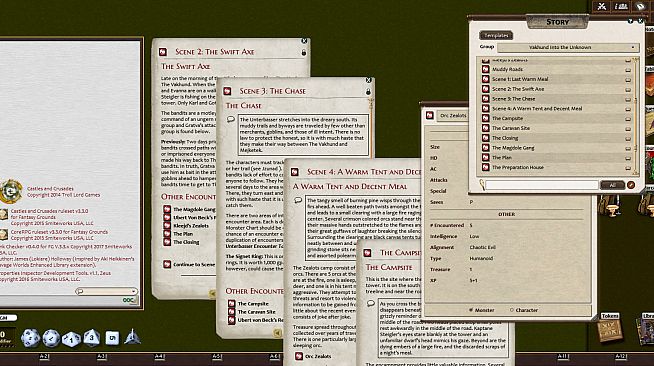Click the Orc Zealots name field

click(453, 115)
